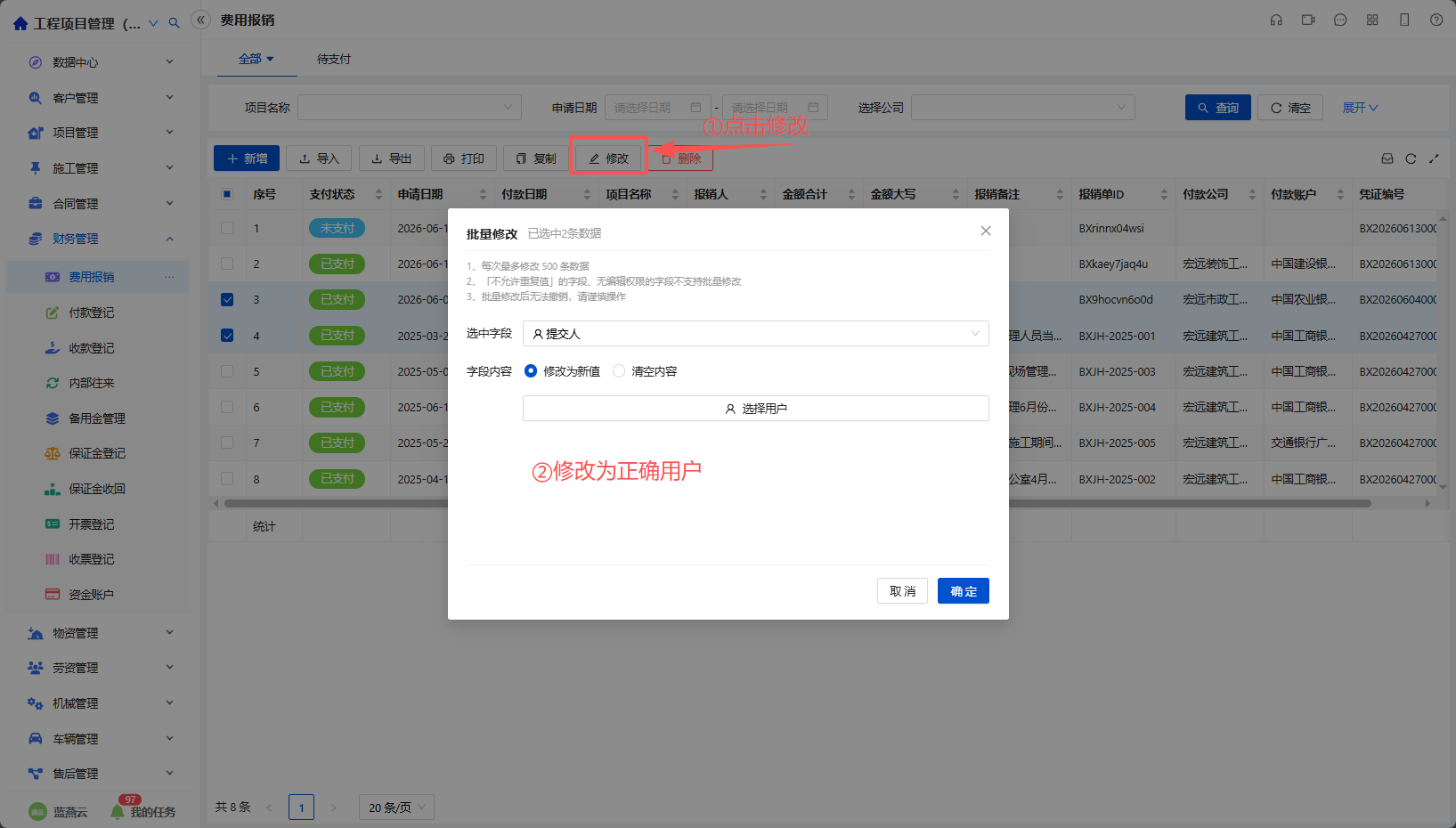The height and width of the screenshot is (828, 1456).
Task: Check the checkbox for row 5
Action: click(x=227, y=371)
